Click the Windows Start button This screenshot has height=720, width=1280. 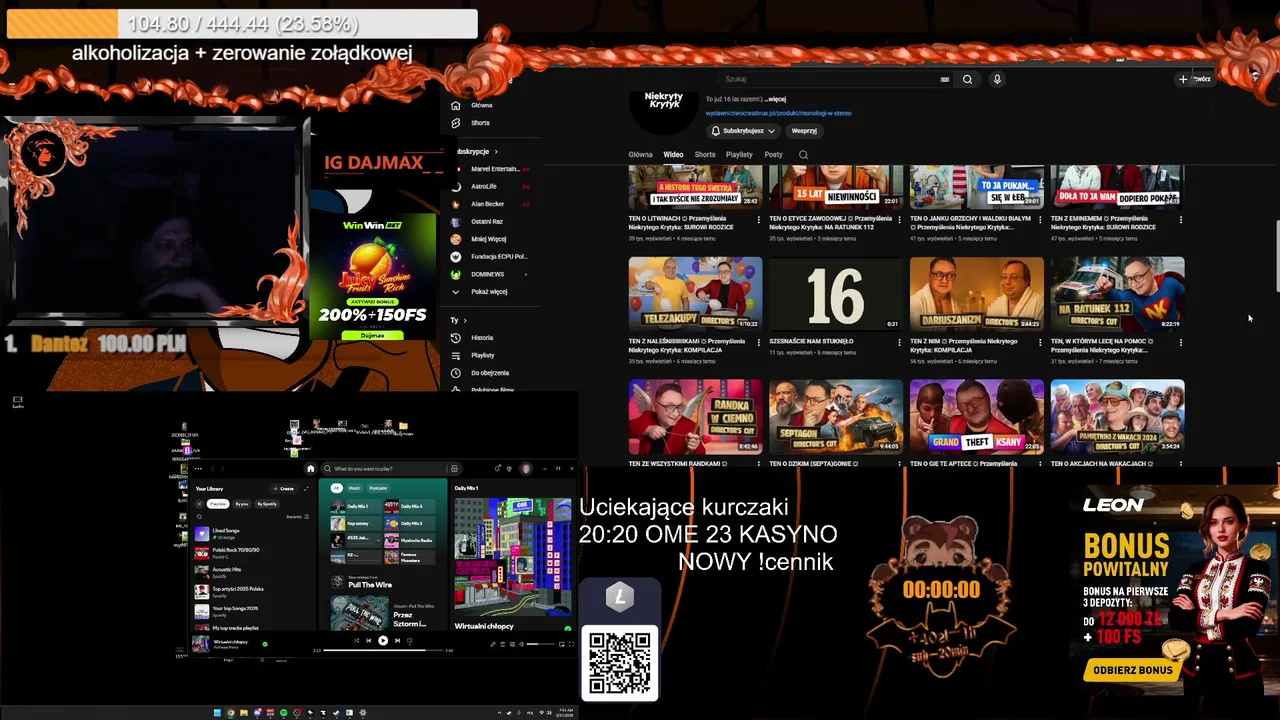217,713
